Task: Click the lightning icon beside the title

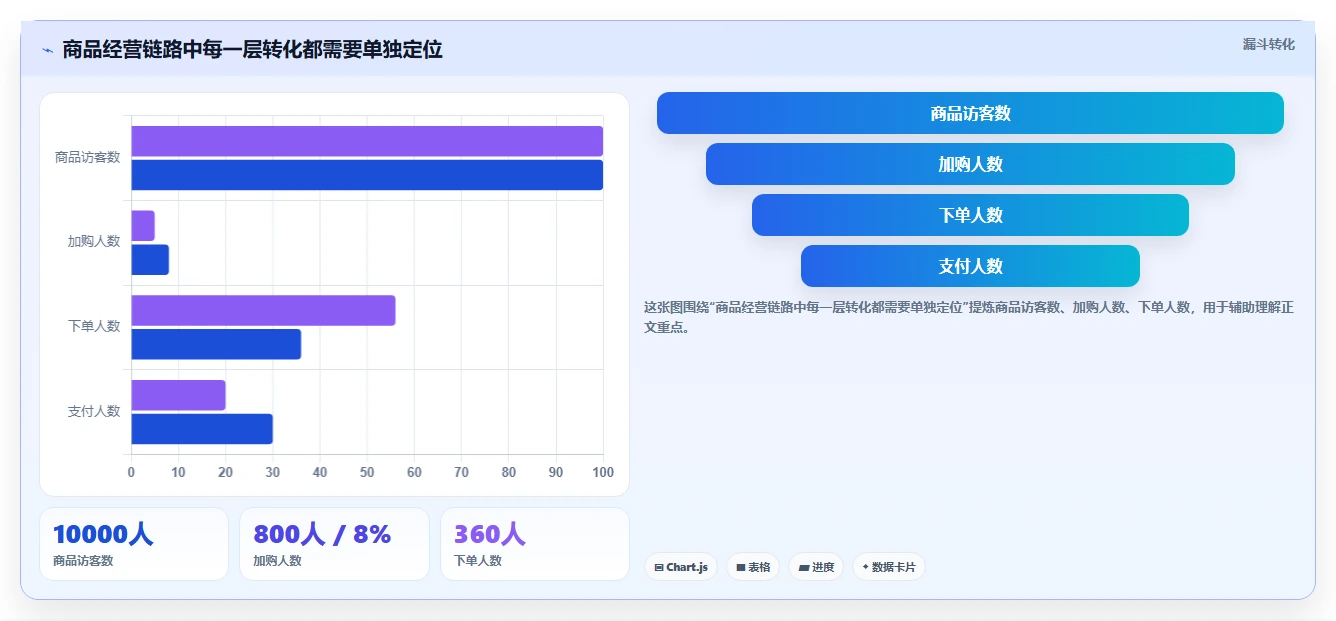Action: (47, 50)
